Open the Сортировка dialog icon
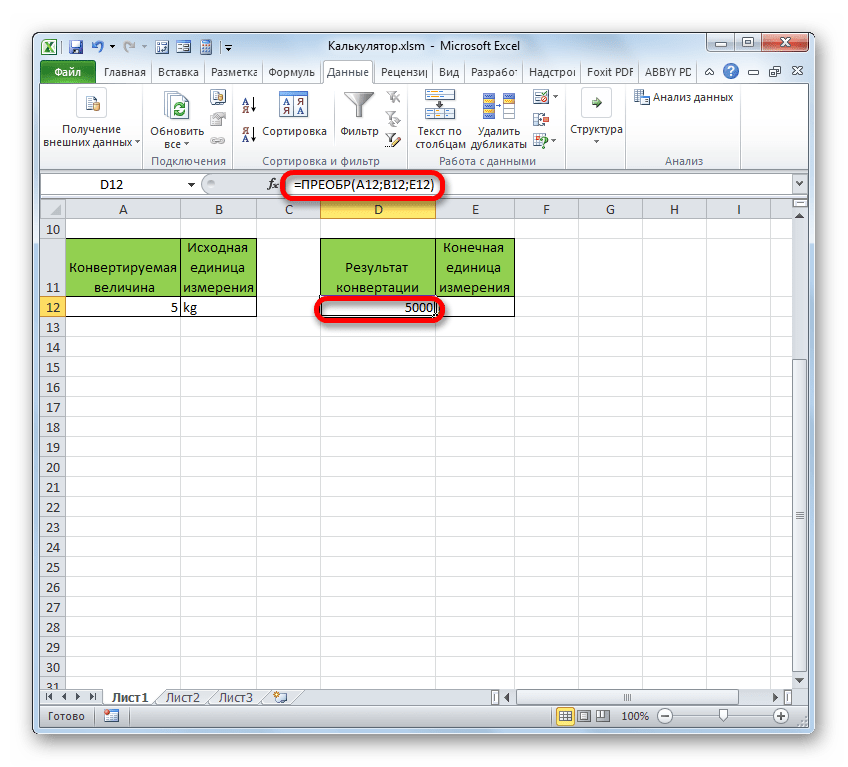 pyautogui.click(x=294, y=104)
